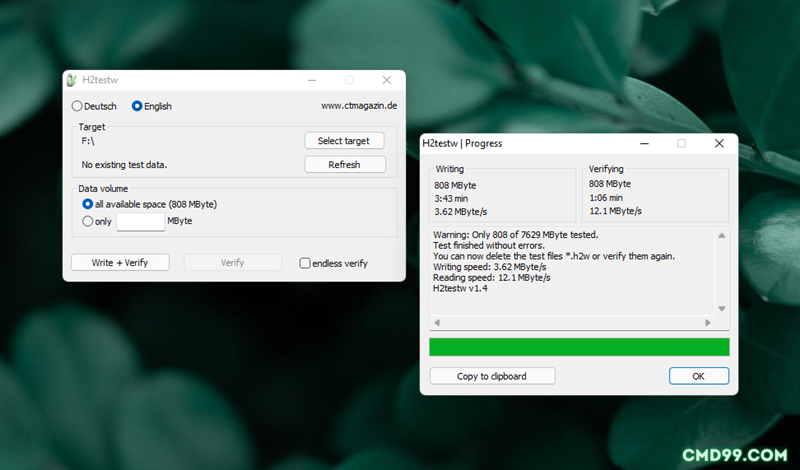Viewport: 800px width, 470px height.
Task: Click the log scroll right arrow
Action: [708, 323]
